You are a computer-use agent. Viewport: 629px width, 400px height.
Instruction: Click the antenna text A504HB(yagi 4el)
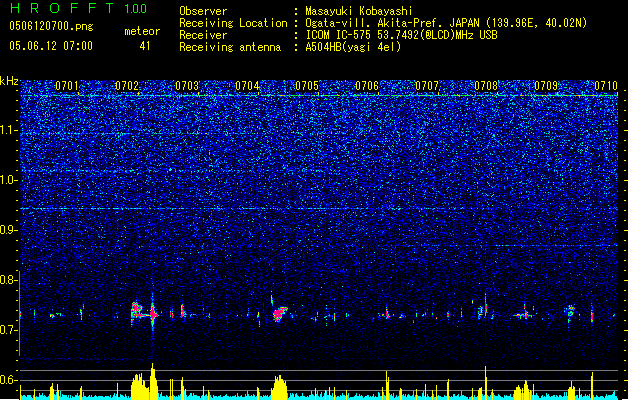coord(353,47)
